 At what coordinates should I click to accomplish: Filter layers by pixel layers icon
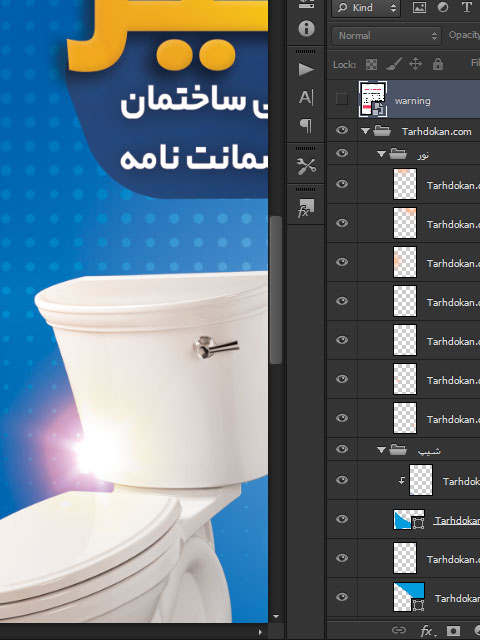click(x=419, y=7)
